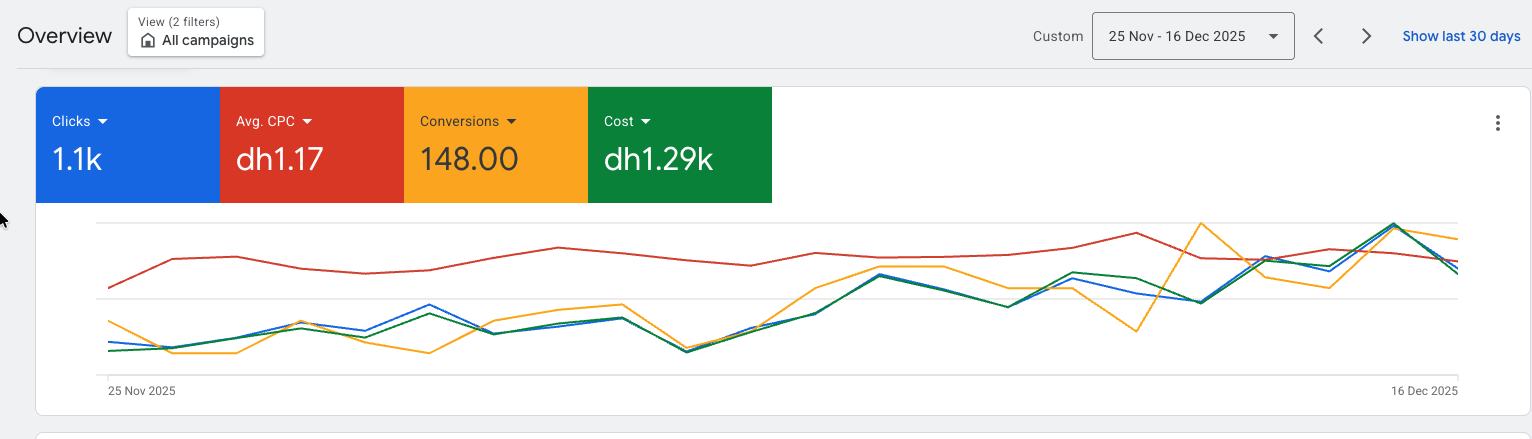The image size is (1532, 439).
Task: Advance to the next date range arrow
Action: coord(1366,36)
